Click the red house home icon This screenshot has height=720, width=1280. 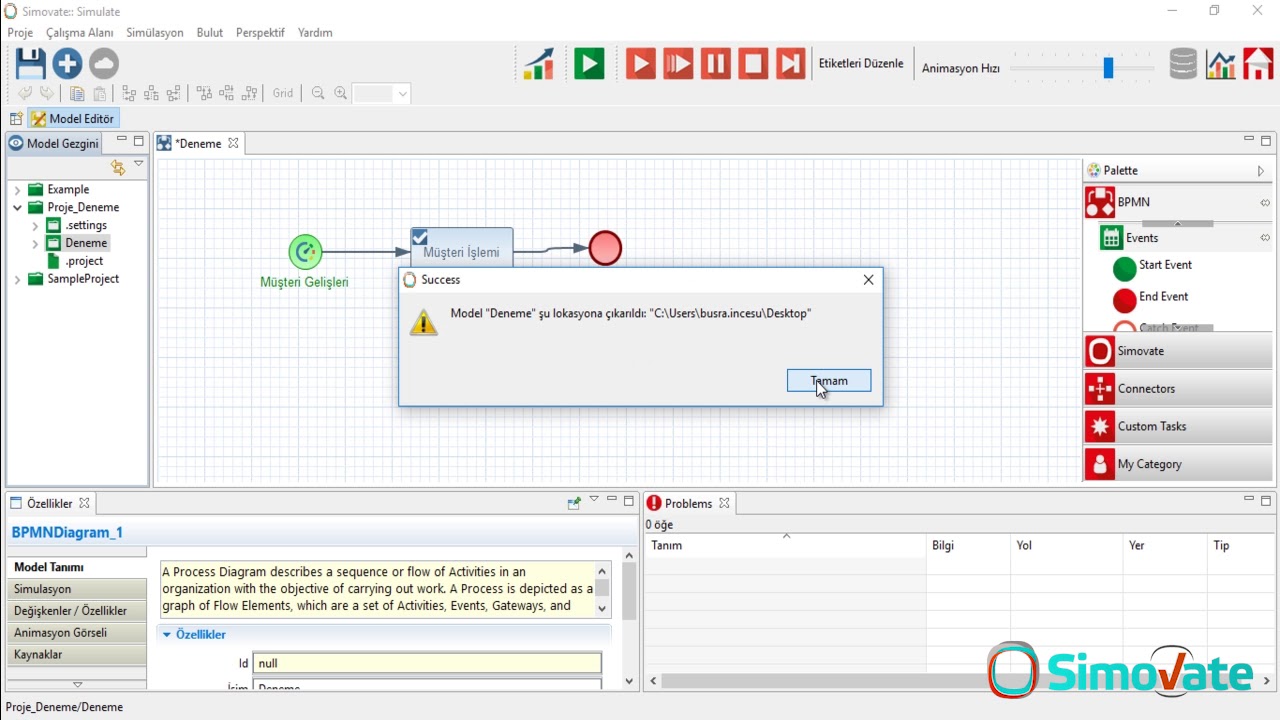coord(1258,64)
